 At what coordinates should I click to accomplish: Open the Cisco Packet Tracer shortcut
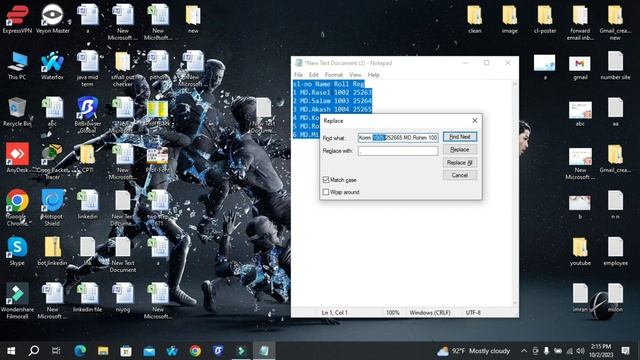(52, 162)
